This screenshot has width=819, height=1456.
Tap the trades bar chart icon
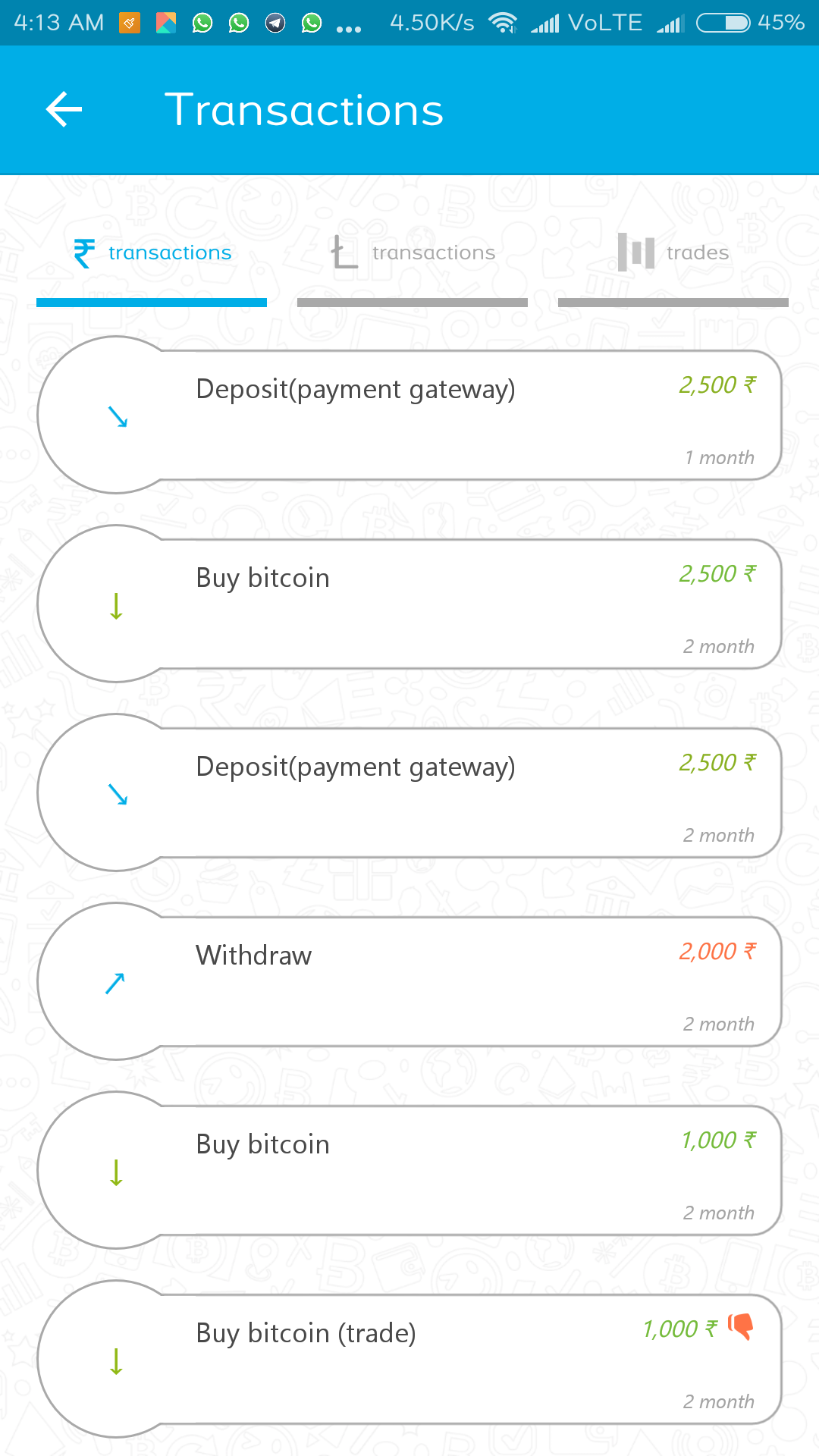click(635, 252)
